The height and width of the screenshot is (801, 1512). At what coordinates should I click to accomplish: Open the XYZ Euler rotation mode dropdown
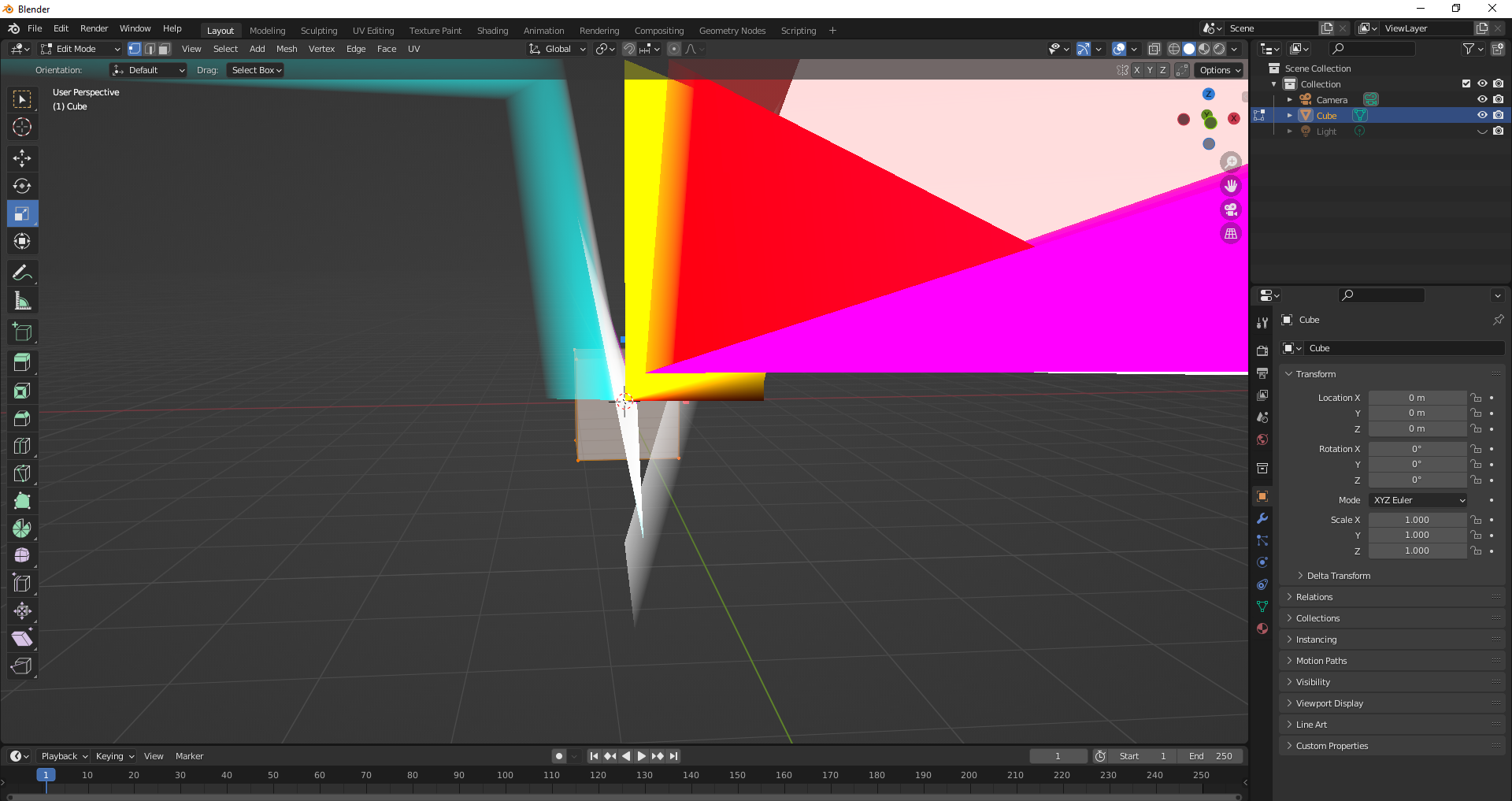pyautogui.click(x=1418, y=500)
